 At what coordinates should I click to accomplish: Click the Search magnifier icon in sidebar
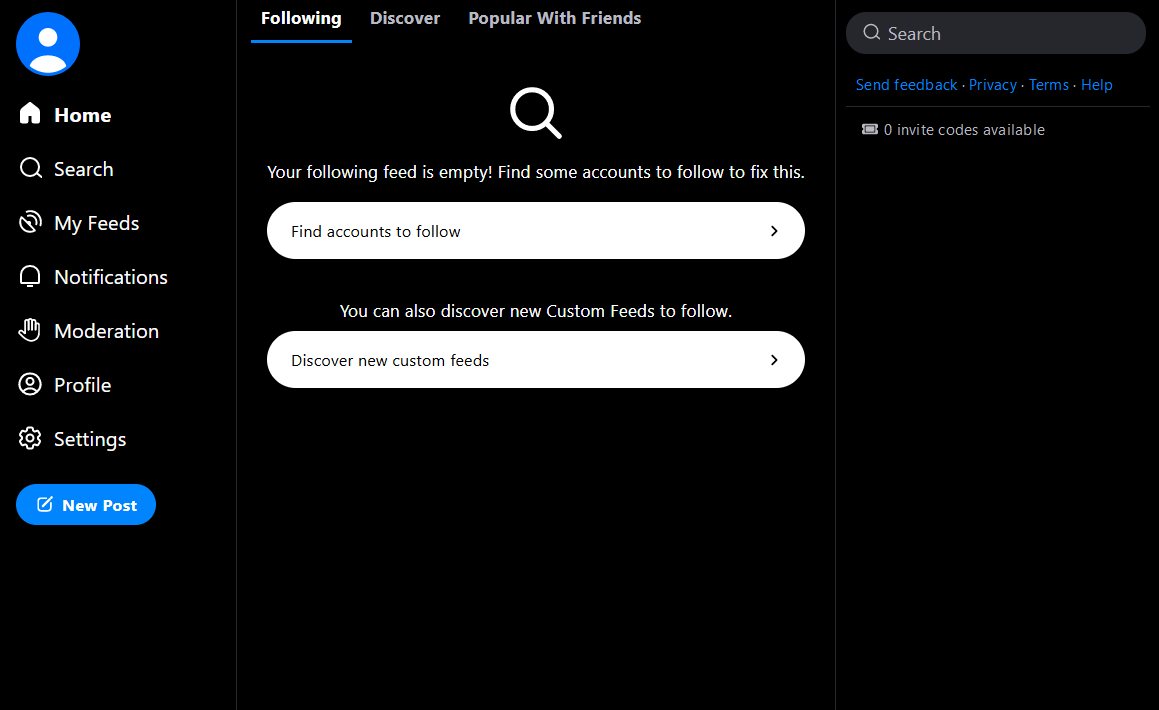pos(30,168)
